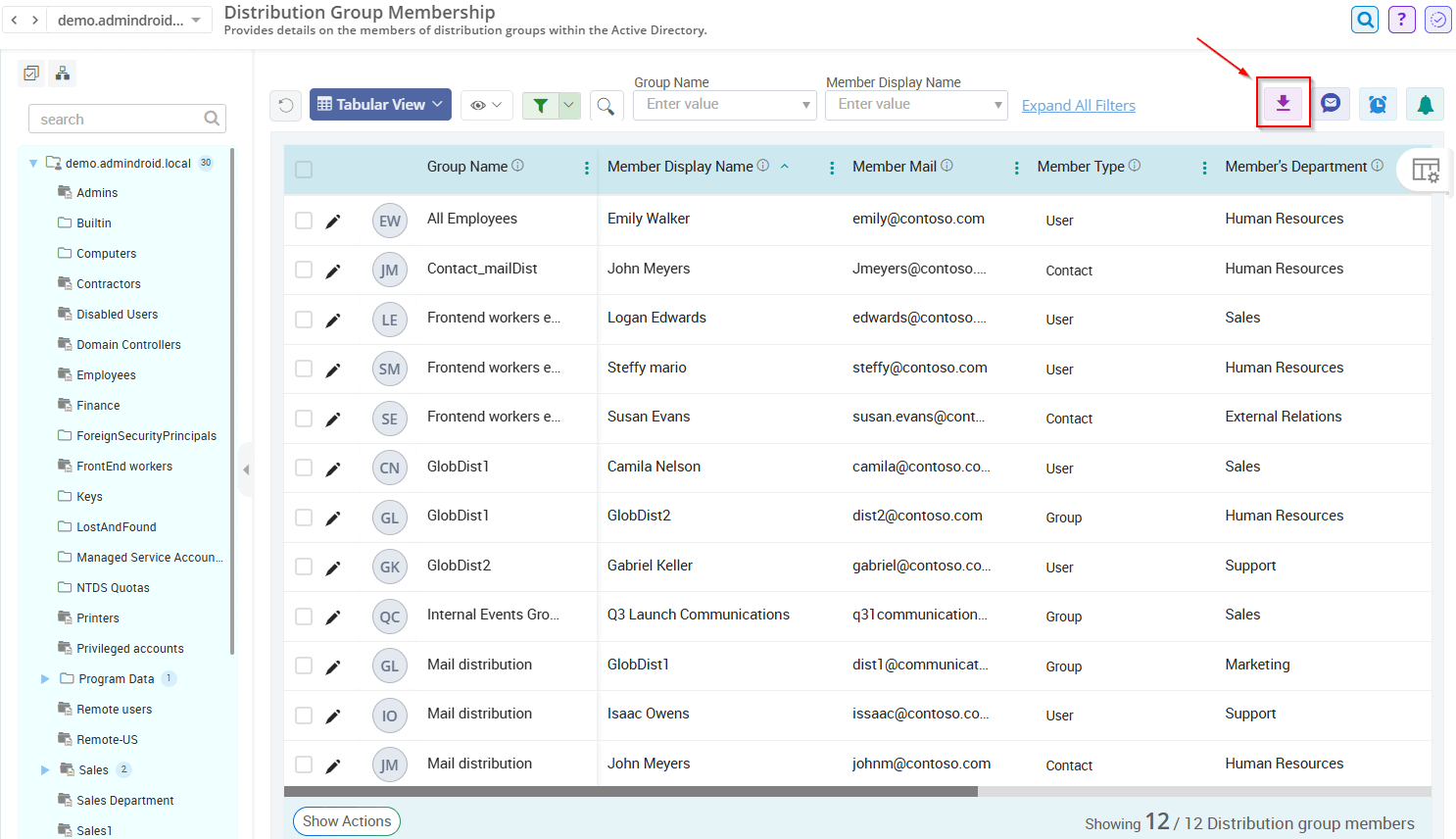Toggle the select-all checkbox in the table header
1456x839 pixels.
pos(304,168)
